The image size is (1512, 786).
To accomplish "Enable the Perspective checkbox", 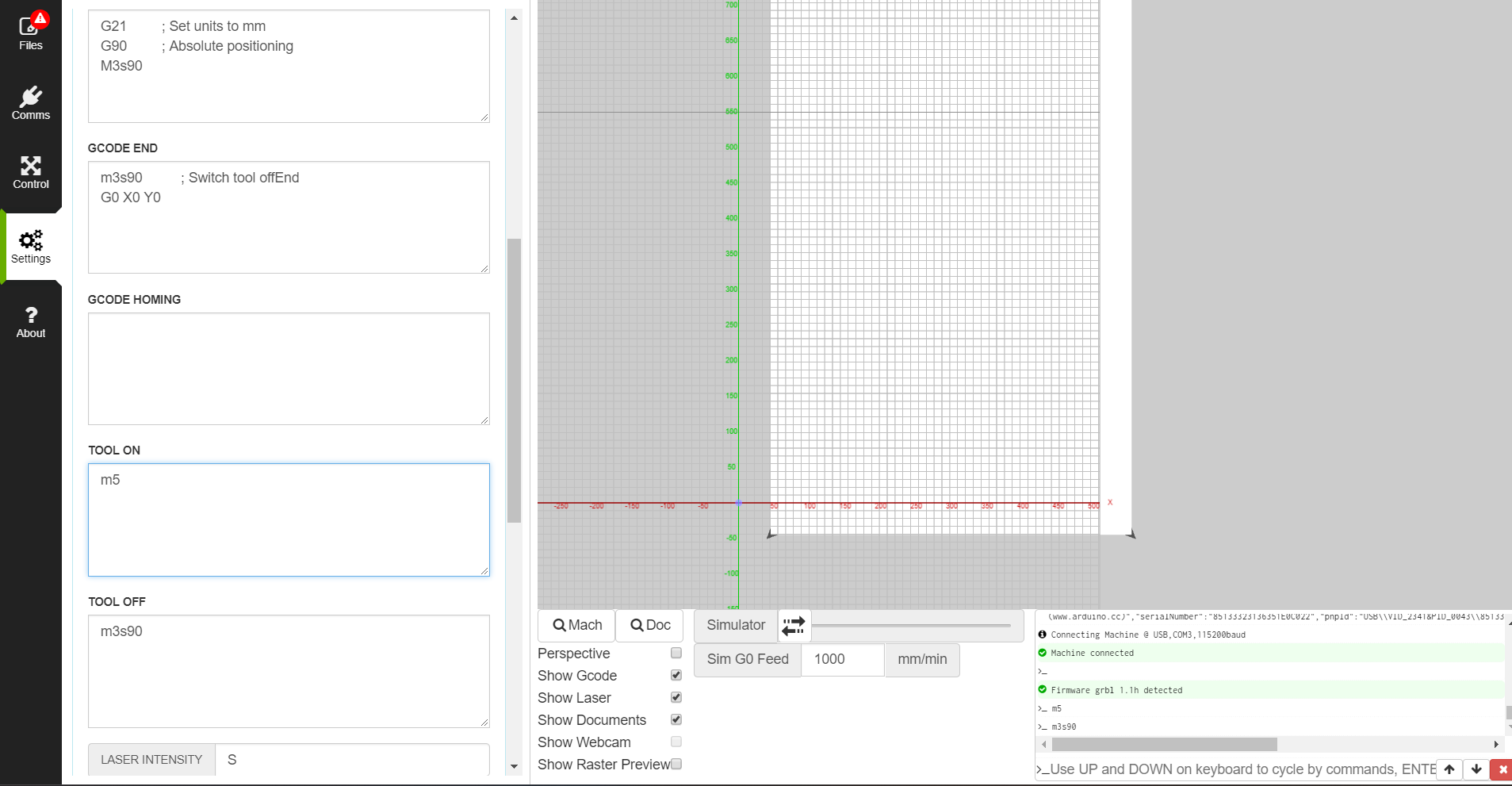I will (x=676, y=654).
